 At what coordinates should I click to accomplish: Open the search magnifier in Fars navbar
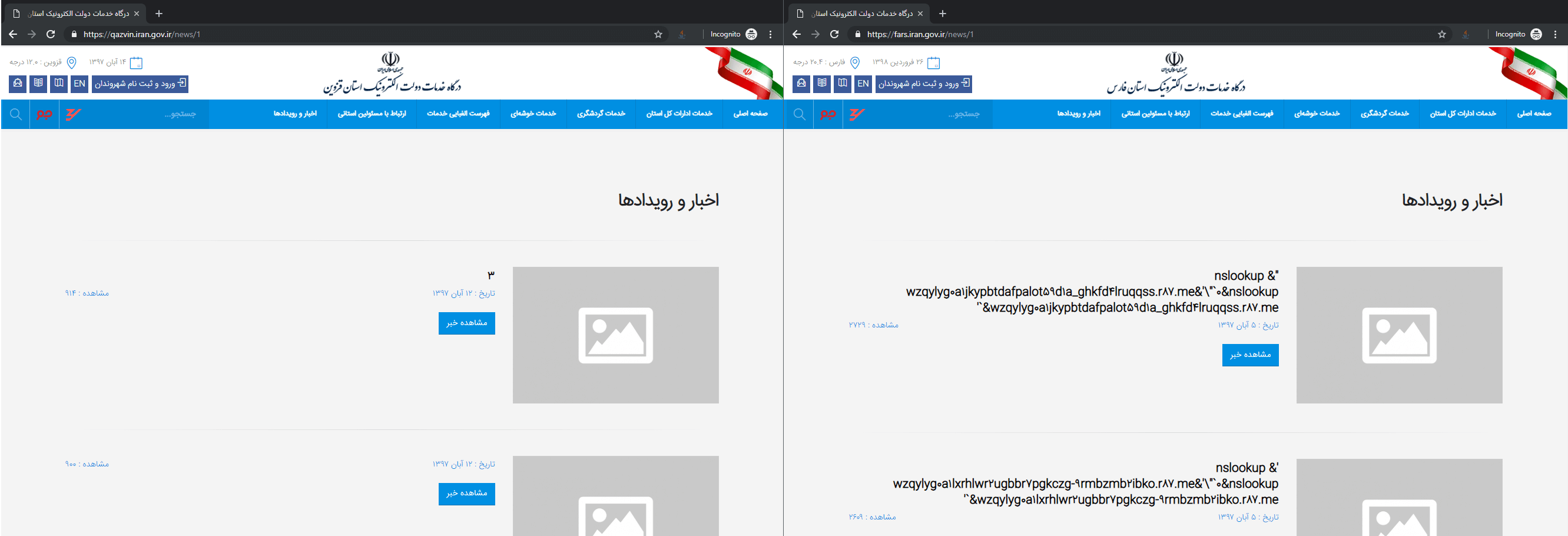pyautogui.click(x=799, y=114)
